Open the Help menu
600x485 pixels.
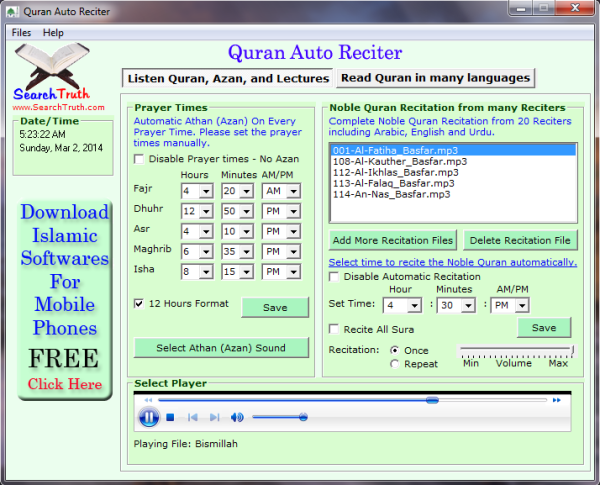[x=53, y=33]
